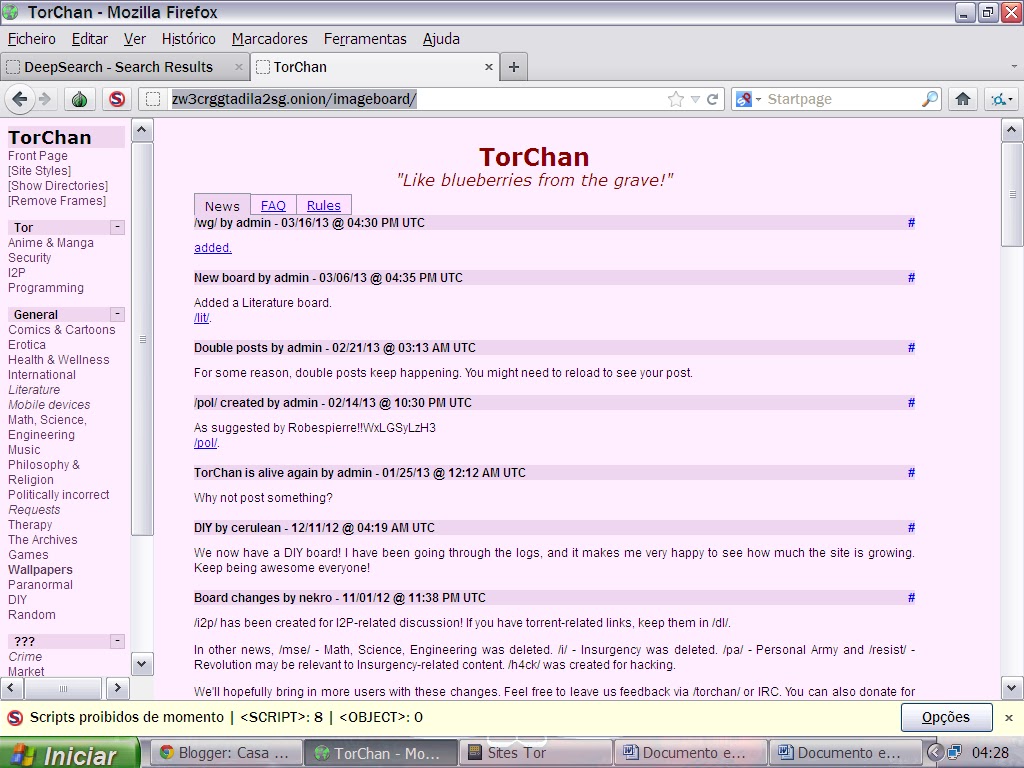Click the # link for /pol/ created post

pyautogui.click(x=911, y=402)
